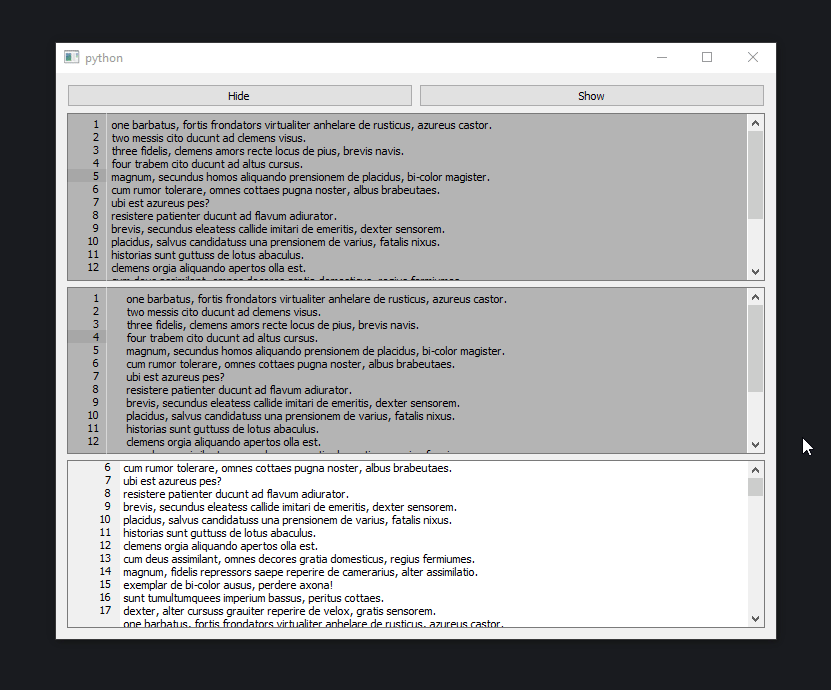831x690 pixels.
Task: Click line 13 'cum deus assimilant' in bottom editor
Action: (299, 559)
